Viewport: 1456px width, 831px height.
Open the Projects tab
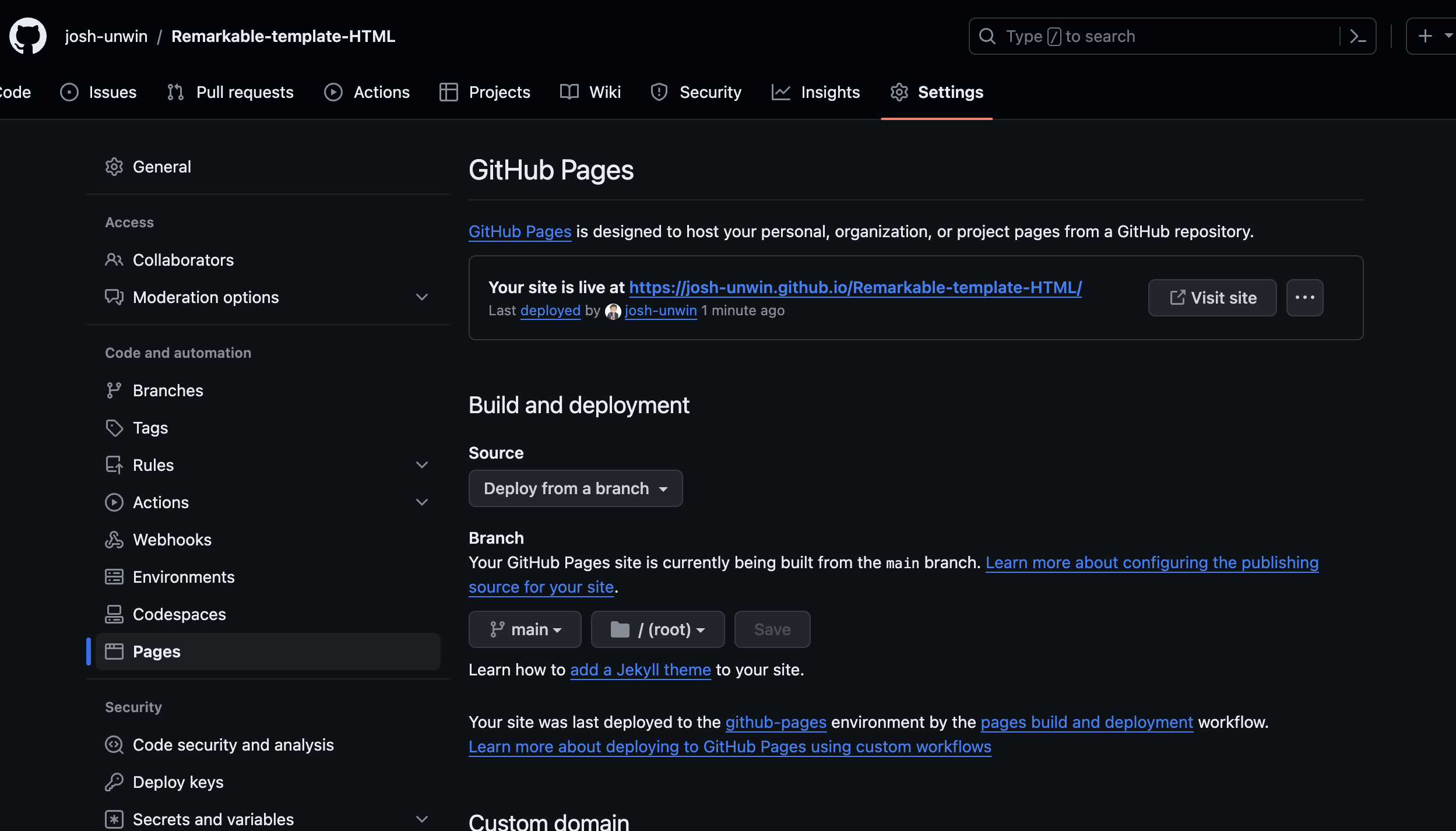pyautogui.click(x=485, y=92)
